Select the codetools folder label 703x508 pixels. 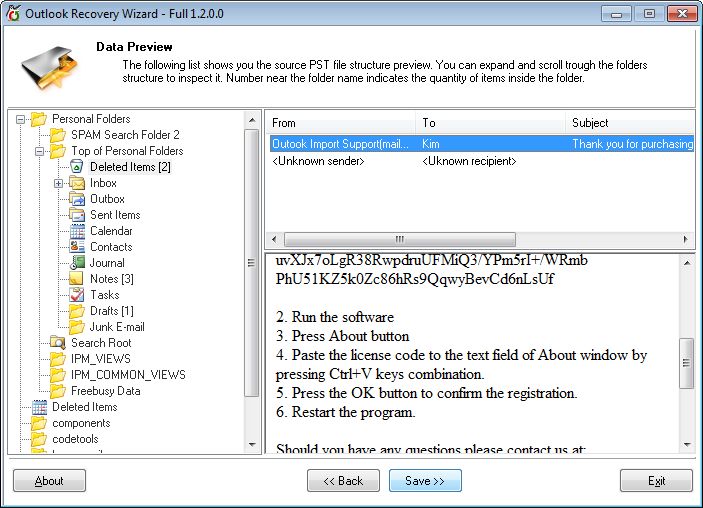coord(75,439)
